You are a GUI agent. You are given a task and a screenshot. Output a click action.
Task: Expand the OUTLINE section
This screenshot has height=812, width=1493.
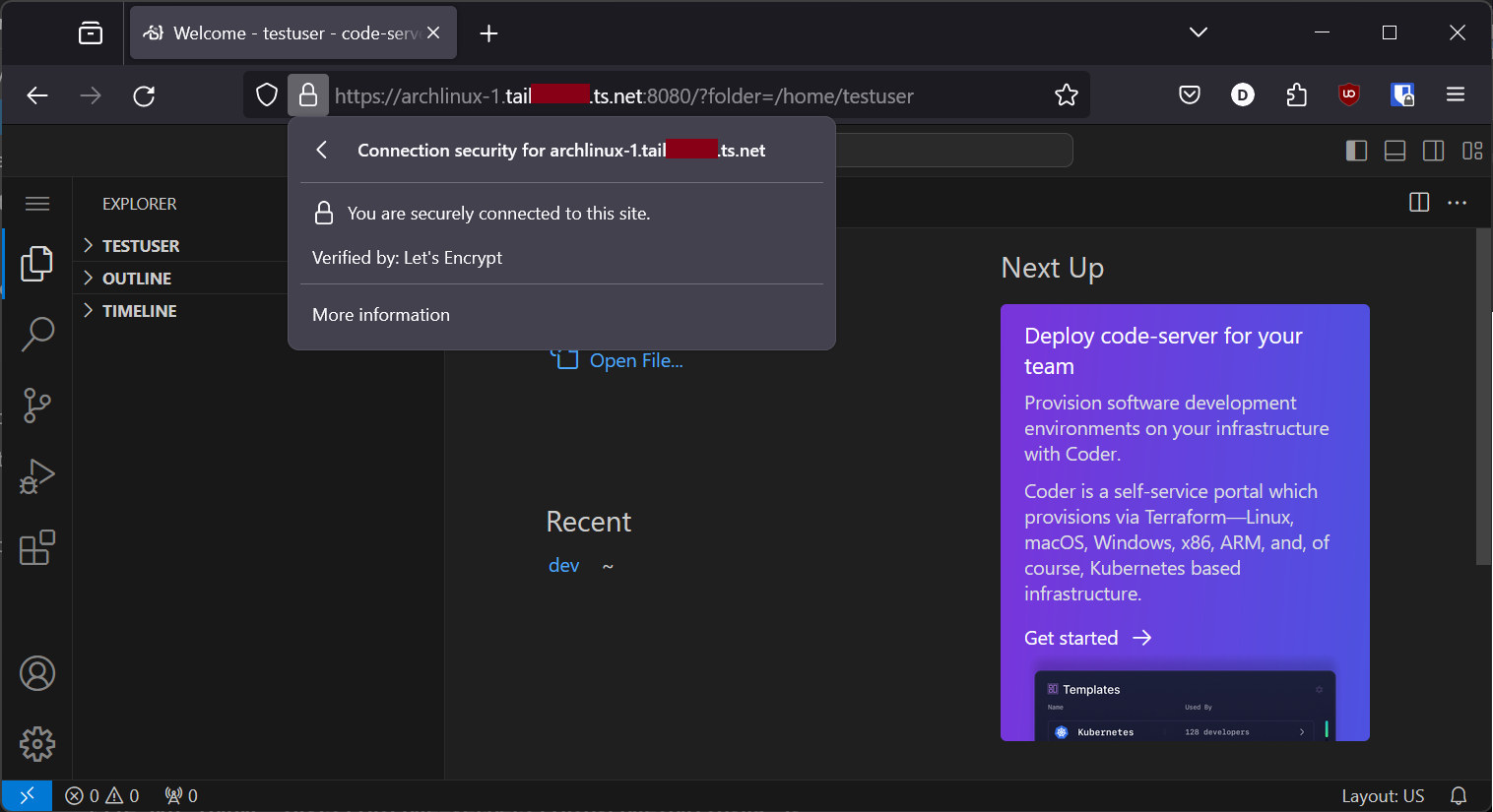[179, 279]
